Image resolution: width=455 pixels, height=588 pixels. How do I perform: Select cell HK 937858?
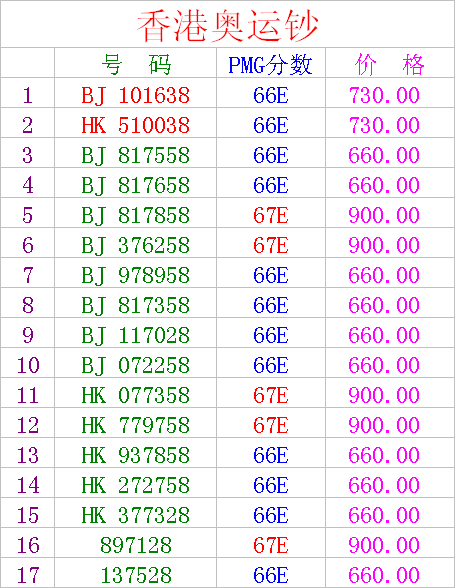point(135,455)
